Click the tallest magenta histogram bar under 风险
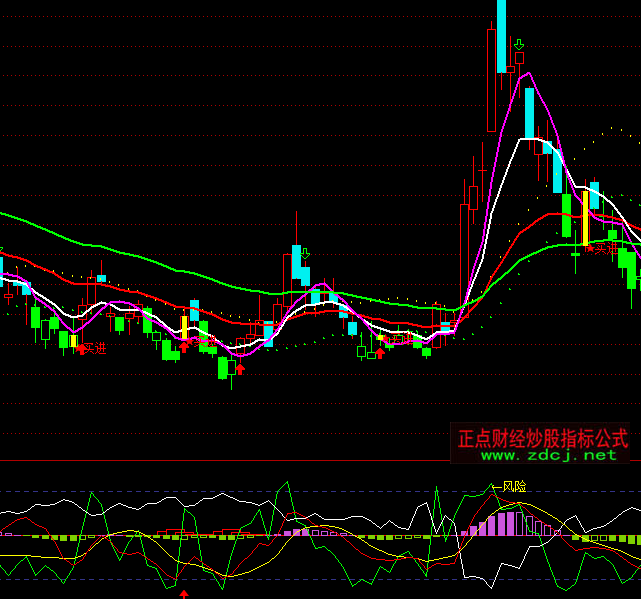This screenshot has height=599, width=641. 510,523
